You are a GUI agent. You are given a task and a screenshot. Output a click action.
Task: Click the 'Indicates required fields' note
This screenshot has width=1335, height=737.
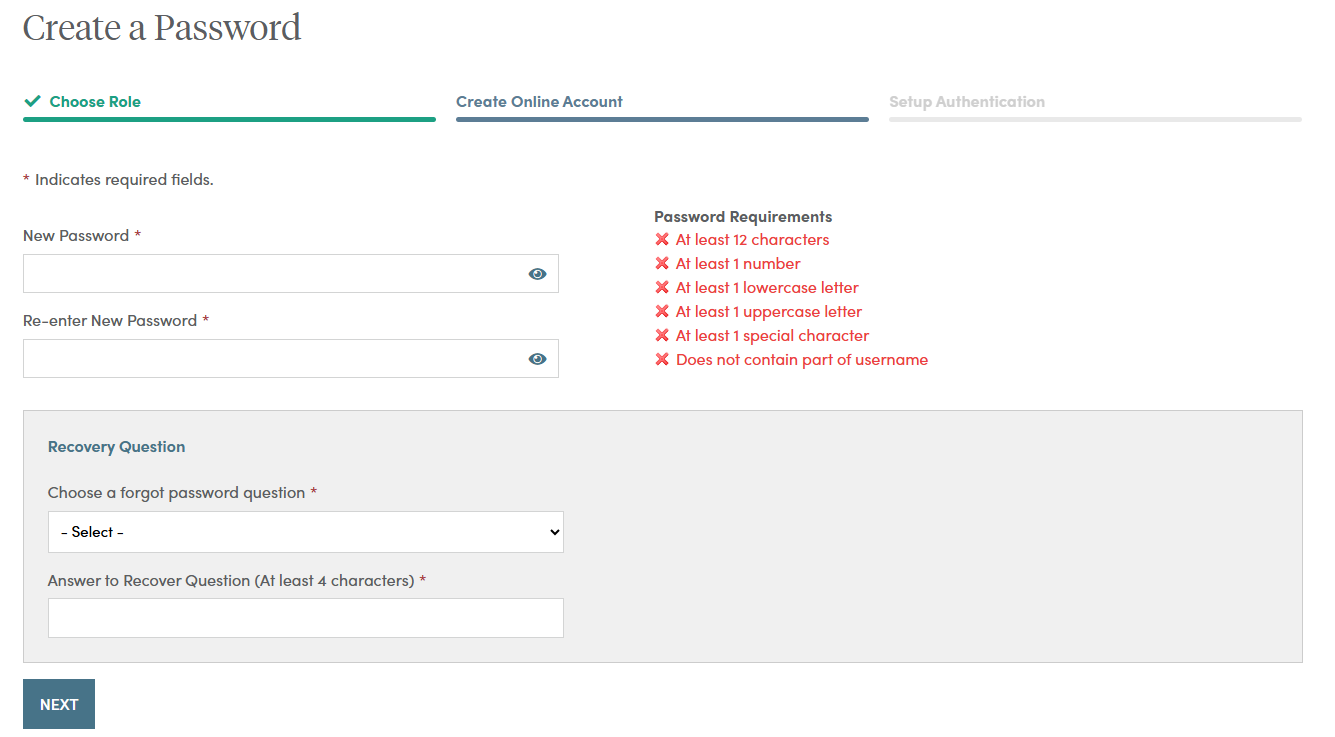pyautogui.click(x=118, y=180)
